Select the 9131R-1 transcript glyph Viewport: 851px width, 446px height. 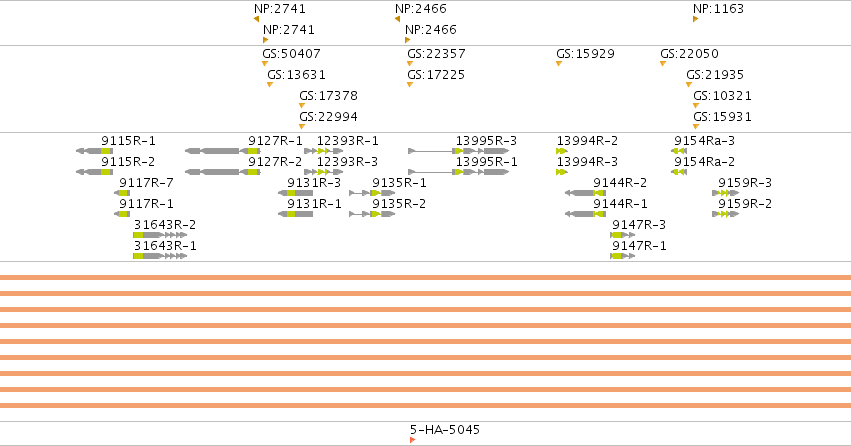pyautogui.click(x=296, y=214)
